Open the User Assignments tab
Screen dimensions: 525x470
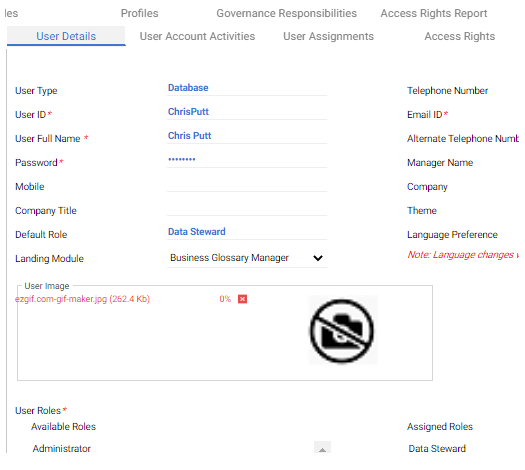pyautogui.click(x=328, y=36)
